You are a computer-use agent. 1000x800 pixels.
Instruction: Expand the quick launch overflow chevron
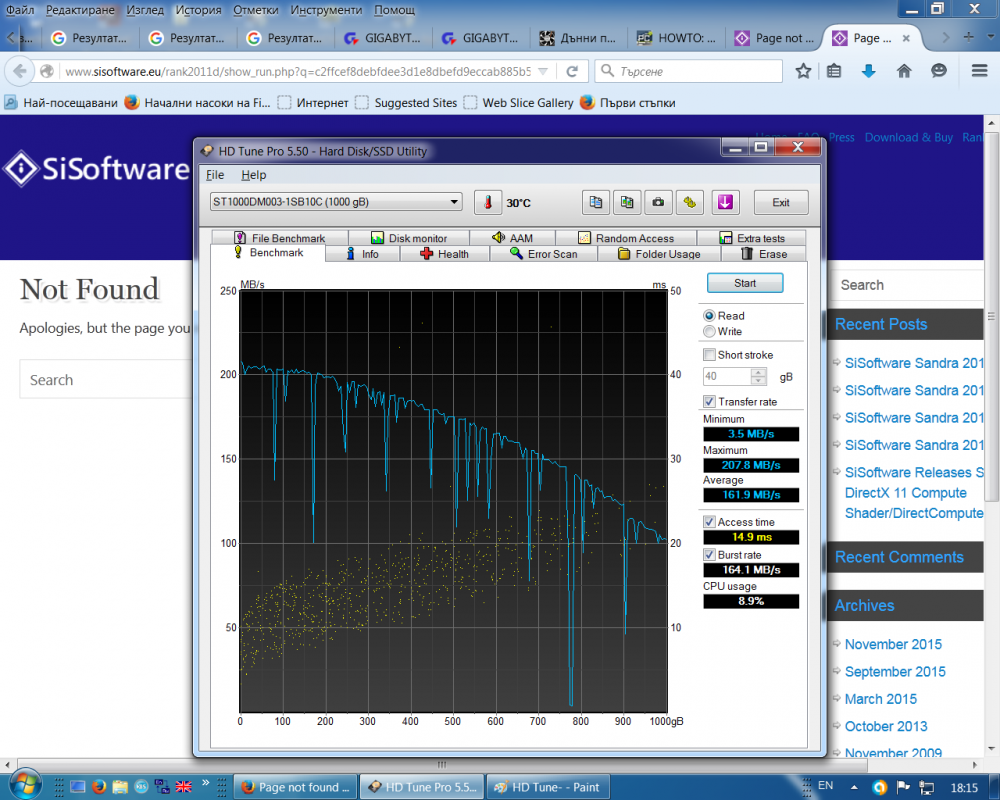coord(205,782)
